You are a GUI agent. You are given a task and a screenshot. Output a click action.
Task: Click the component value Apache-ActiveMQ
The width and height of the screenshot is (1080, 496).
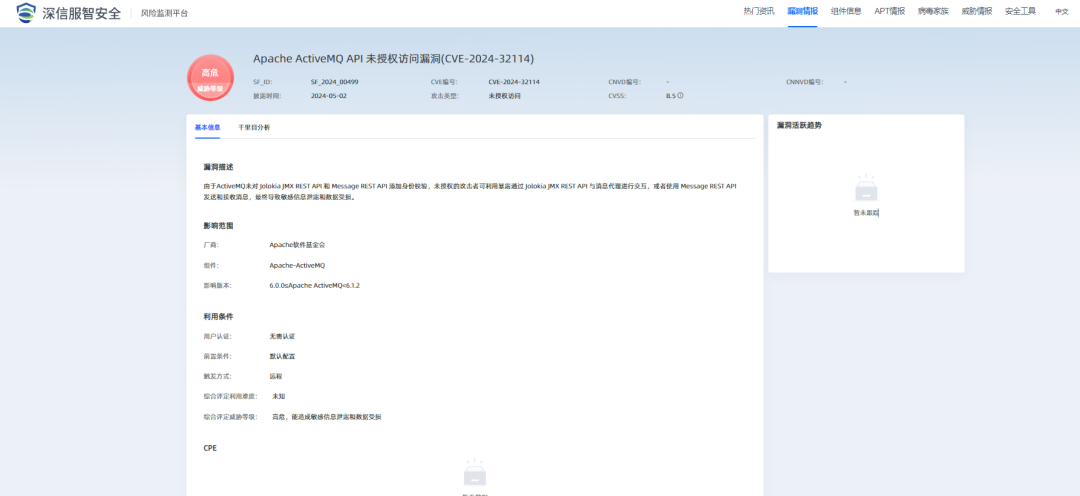point(297,265)
